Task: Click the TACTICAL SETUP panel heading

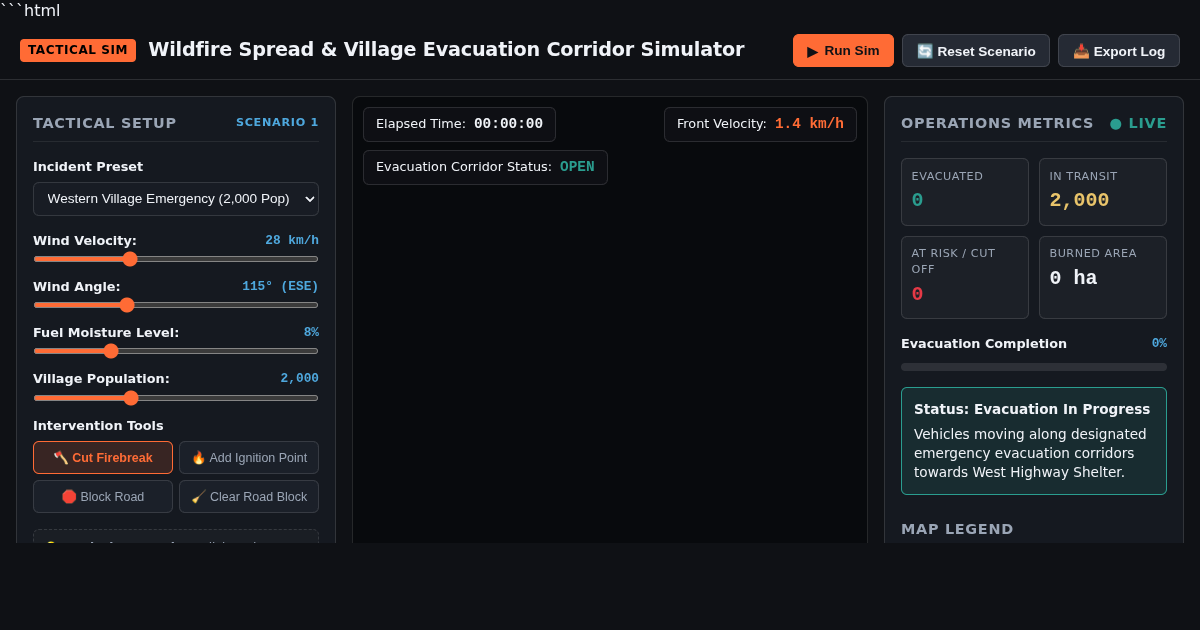Action: click(105, 123)
